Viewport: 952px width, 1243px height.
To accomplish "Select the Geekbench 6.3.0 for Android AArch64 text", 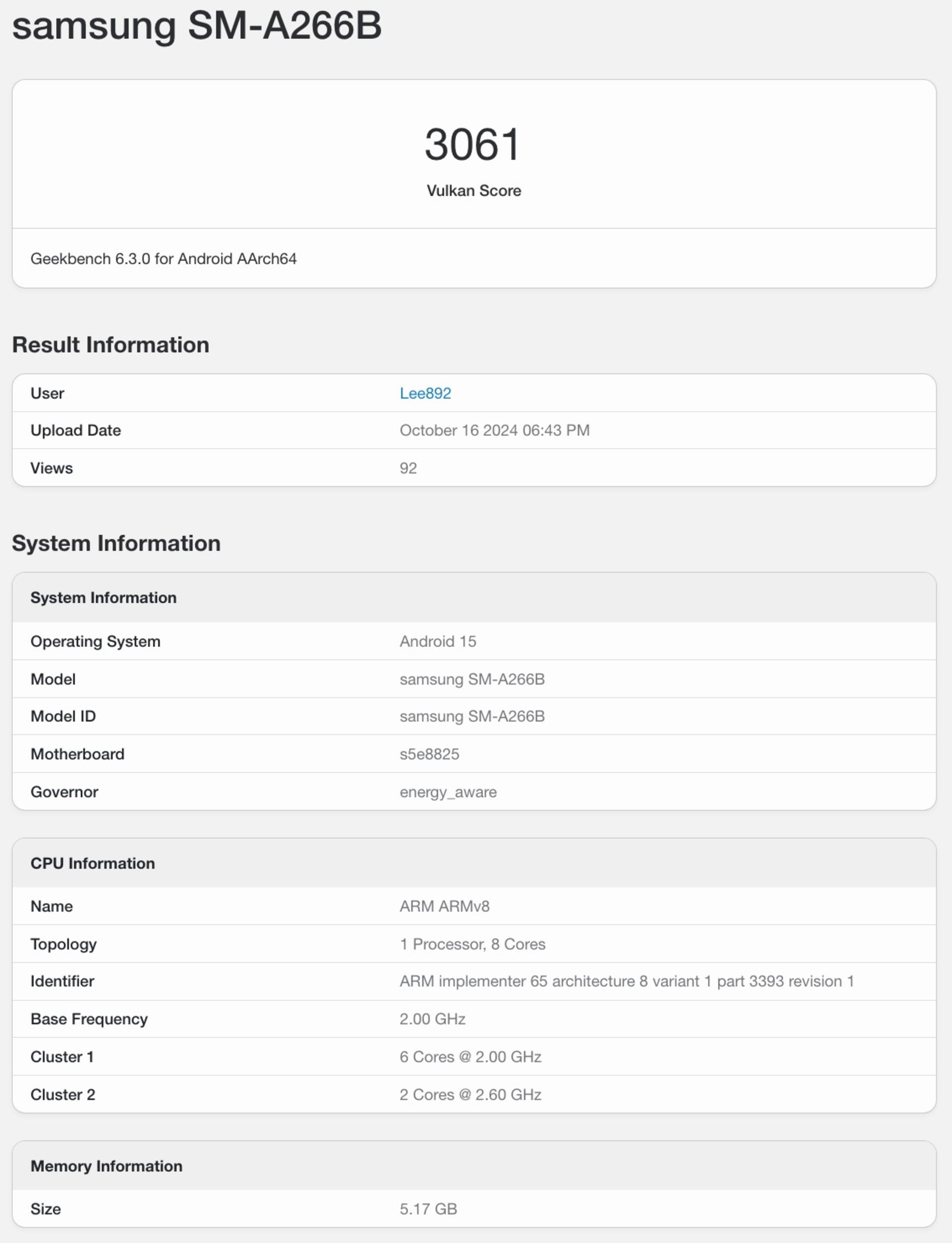I will [163, 259].
